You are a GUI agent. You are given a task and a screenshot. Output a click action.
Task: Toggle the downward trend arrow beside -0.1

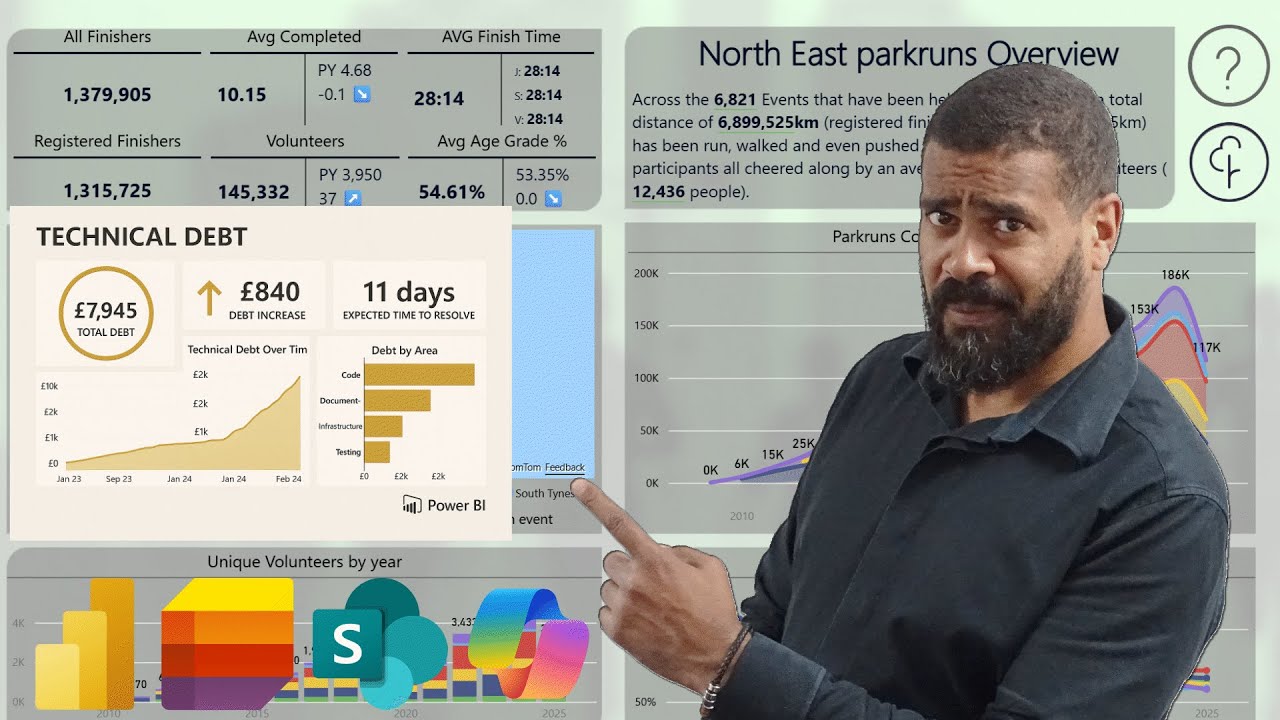(364, 96)
